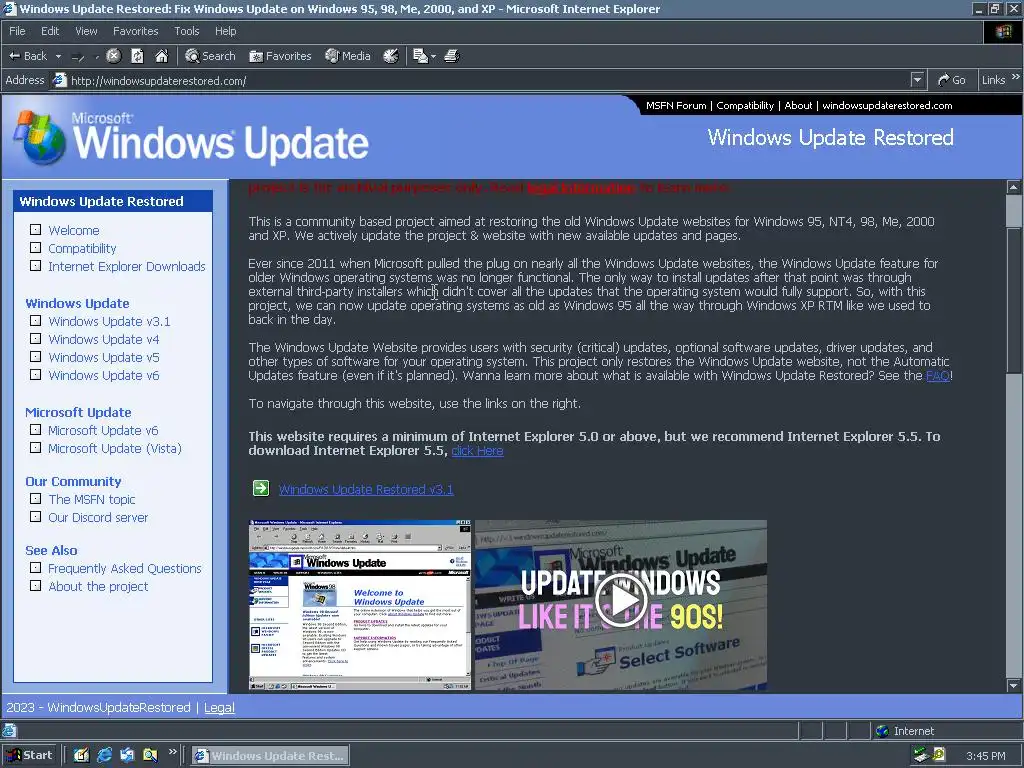Click the network tray icon

(921, 755)
